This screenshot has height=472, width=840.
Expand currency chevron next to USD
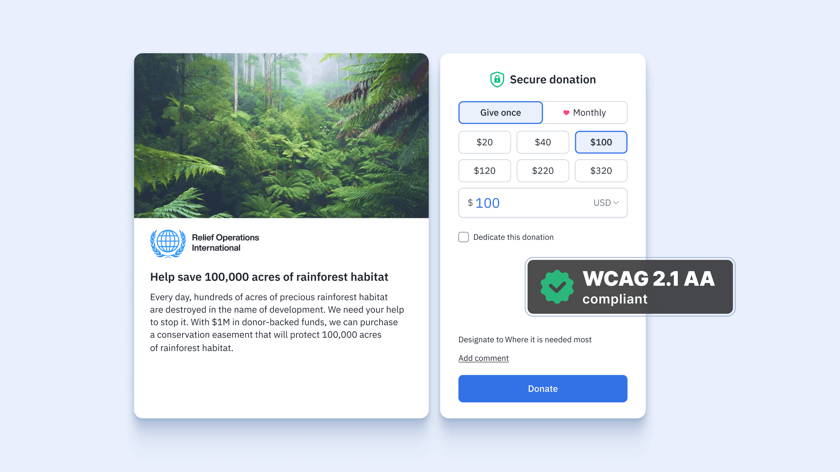(616, 203)
